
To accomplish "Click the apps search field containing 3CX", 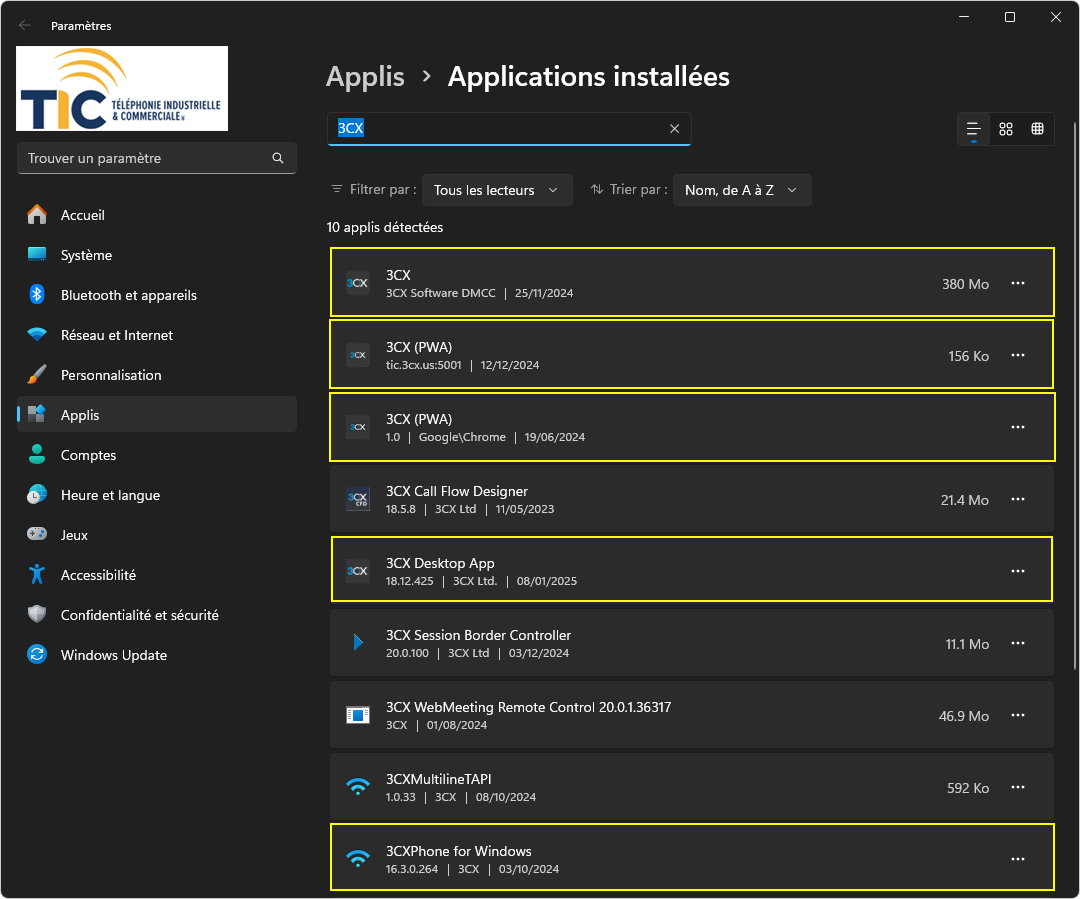I will point(509,129).
